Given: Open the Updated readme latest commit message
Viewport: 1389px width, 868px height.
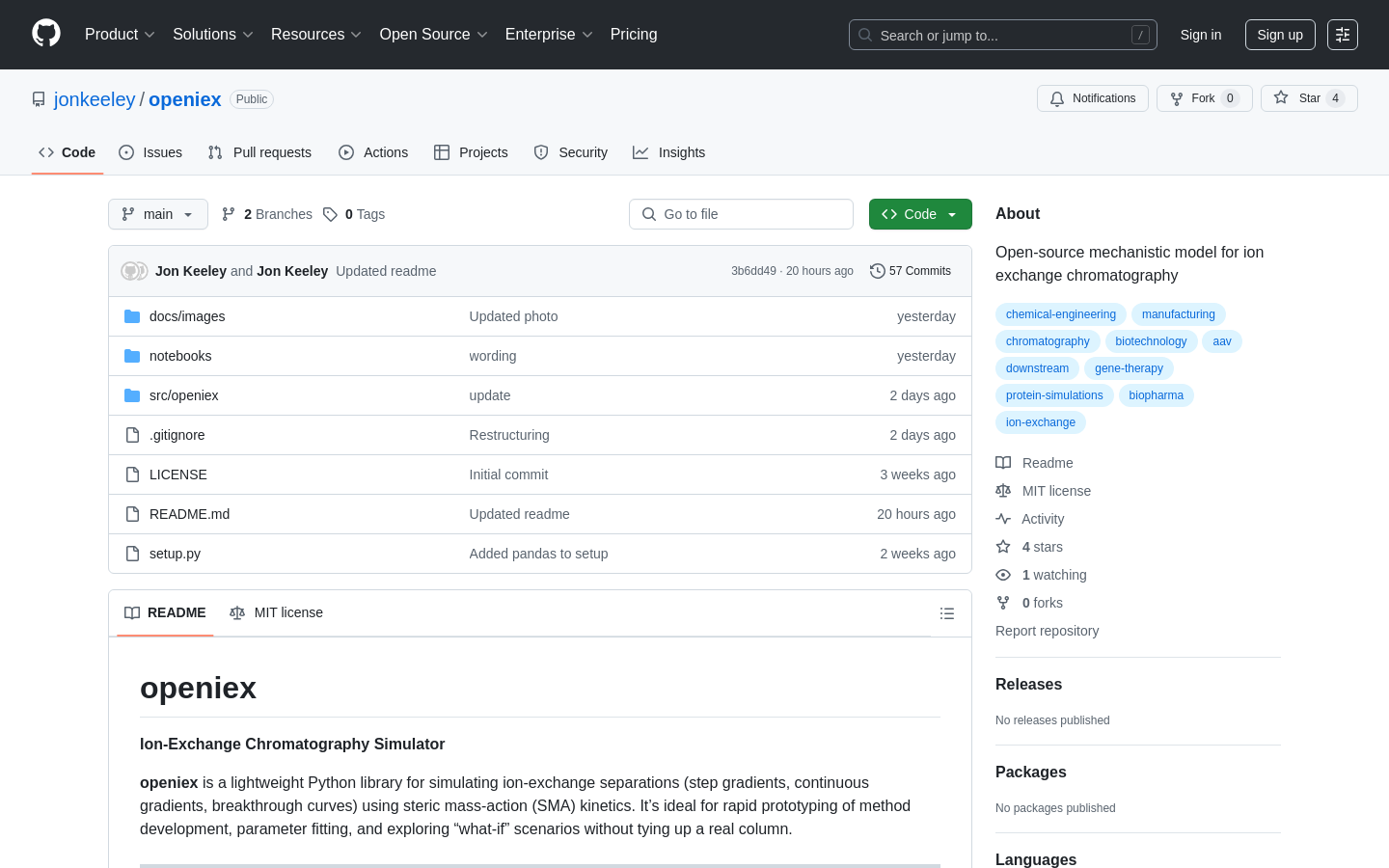Looking at the screenshot, I should point(386,271).
